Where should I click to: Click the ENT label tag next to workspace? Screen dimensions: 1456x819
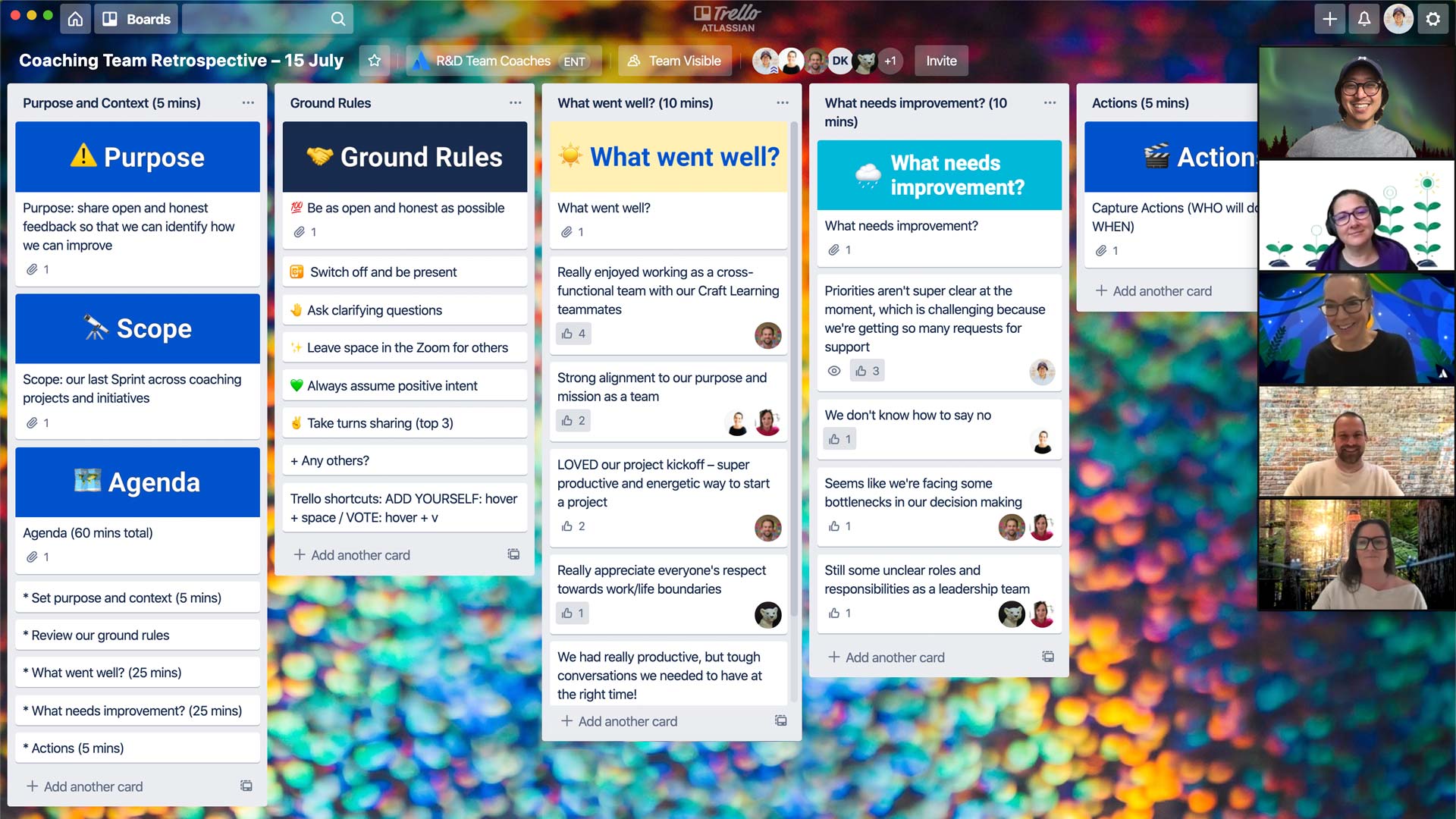573,61
